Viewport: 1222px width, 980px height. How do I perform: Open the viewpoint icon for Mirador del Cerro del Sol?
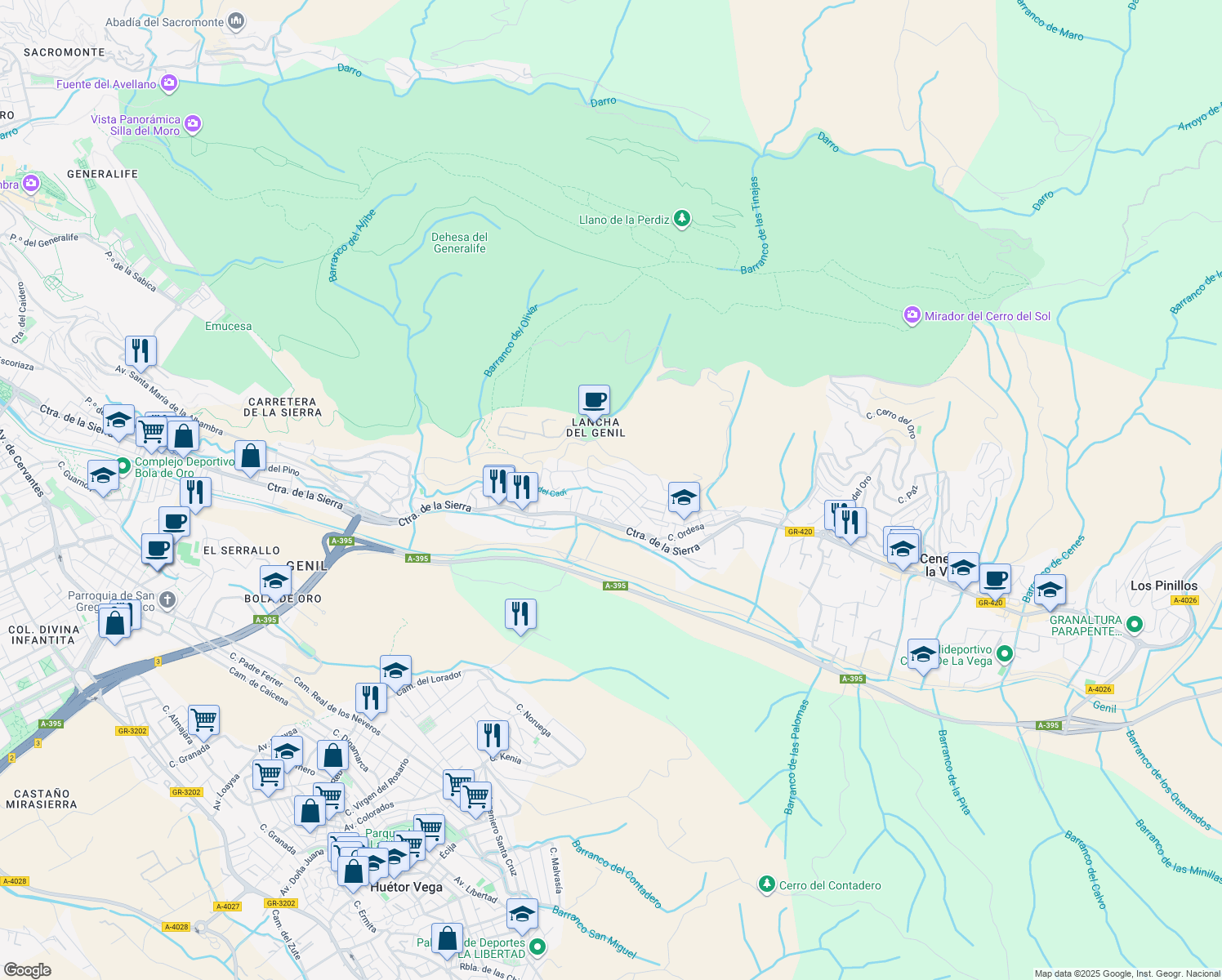pyautogui.click(x=911, y=315)
